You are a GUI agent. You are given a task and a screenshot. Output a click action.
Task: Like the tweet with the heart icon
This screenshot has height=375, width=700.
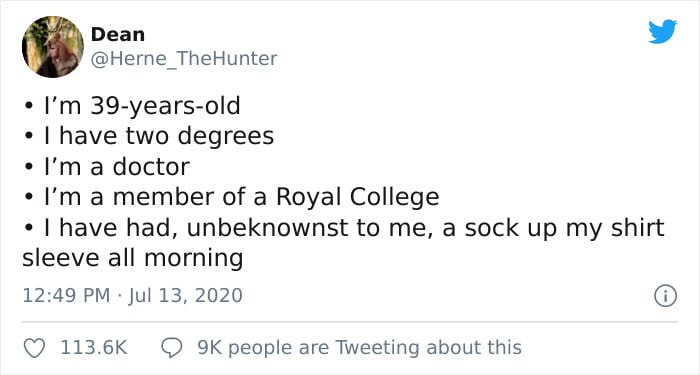click(34, 348)
